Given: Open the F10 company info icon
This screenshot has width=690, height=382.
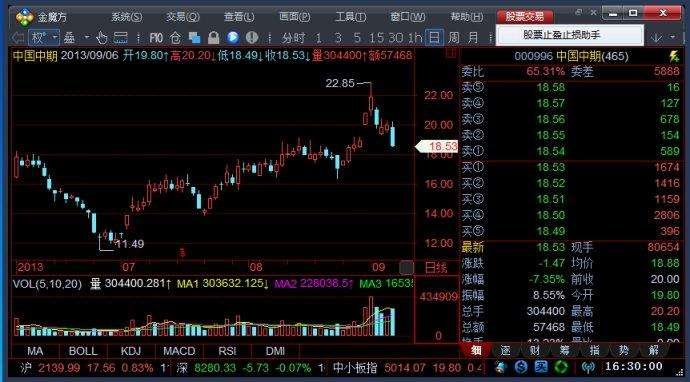Looking at the screenshot, I should click(x=156, y=38).
